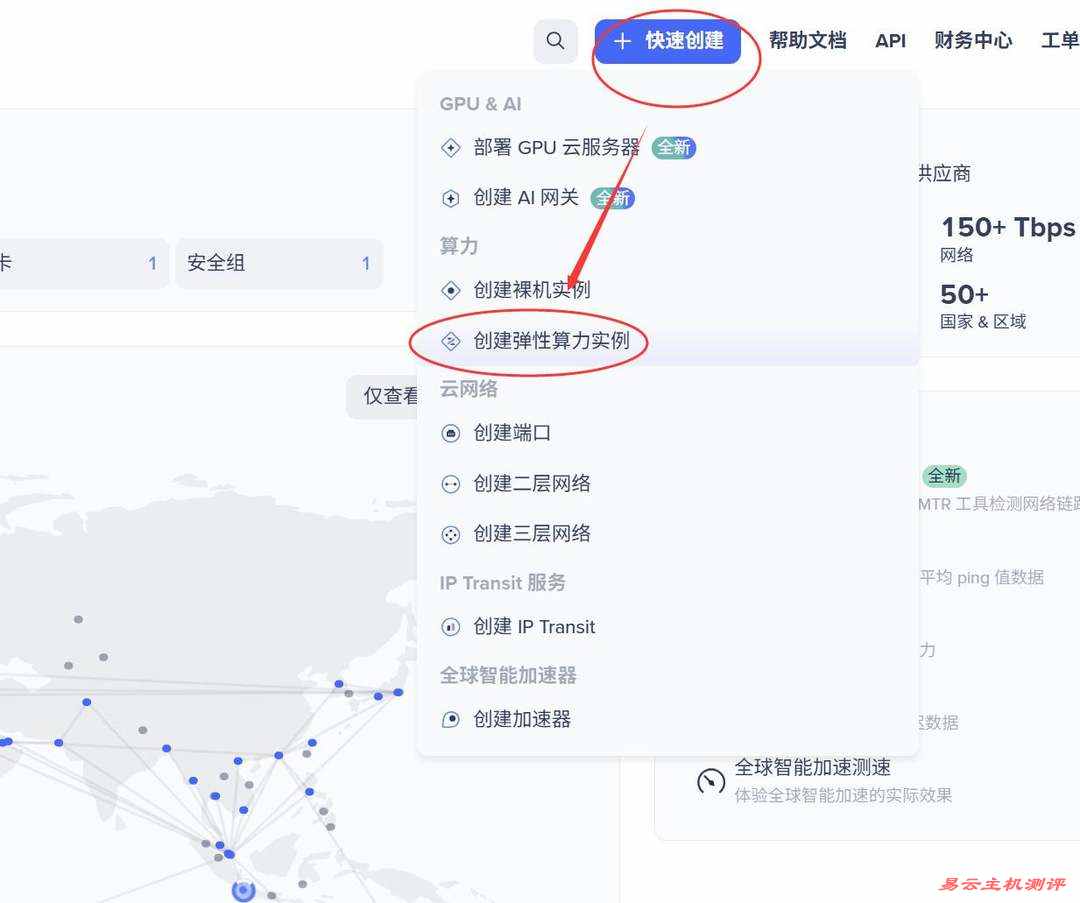This screenshot has height=903, width=1080.
Task: Click the 创建端口 icon
Action: pos(451,434)
